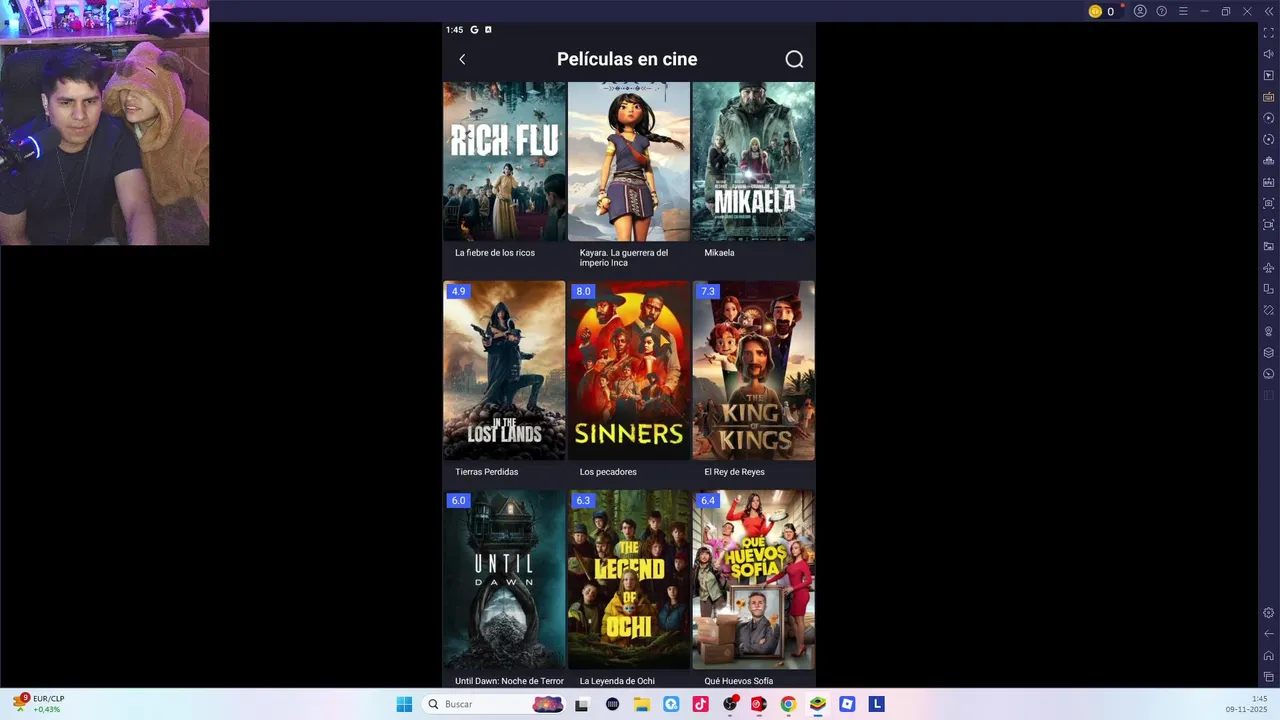
Task: Select 'Until Dawn: Noche de Terror' title
Action: pyautogui.click(x=509, y=681)
